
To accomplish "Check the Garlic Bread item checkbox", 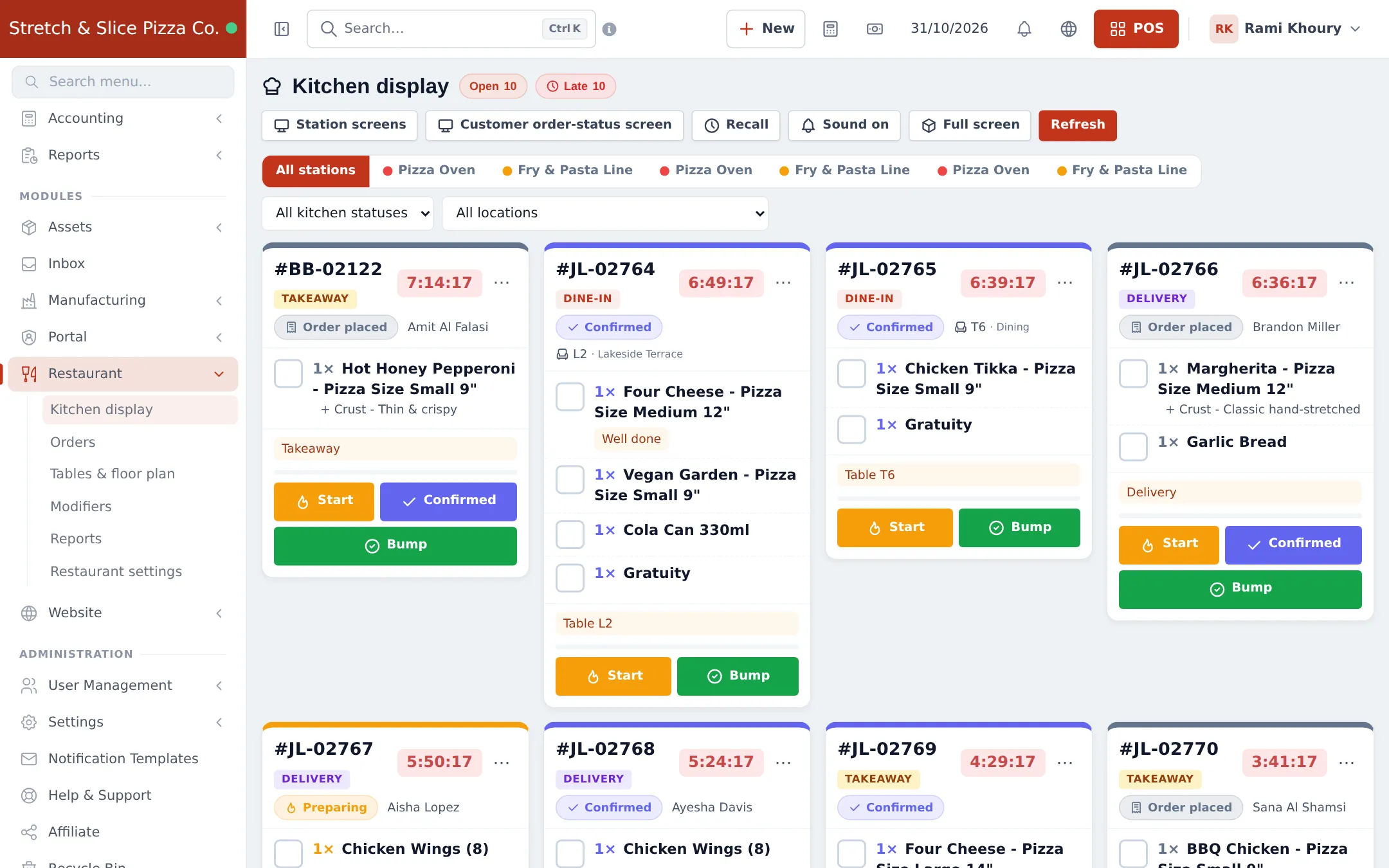I will pyautogui.click(x=1133, y=446).
